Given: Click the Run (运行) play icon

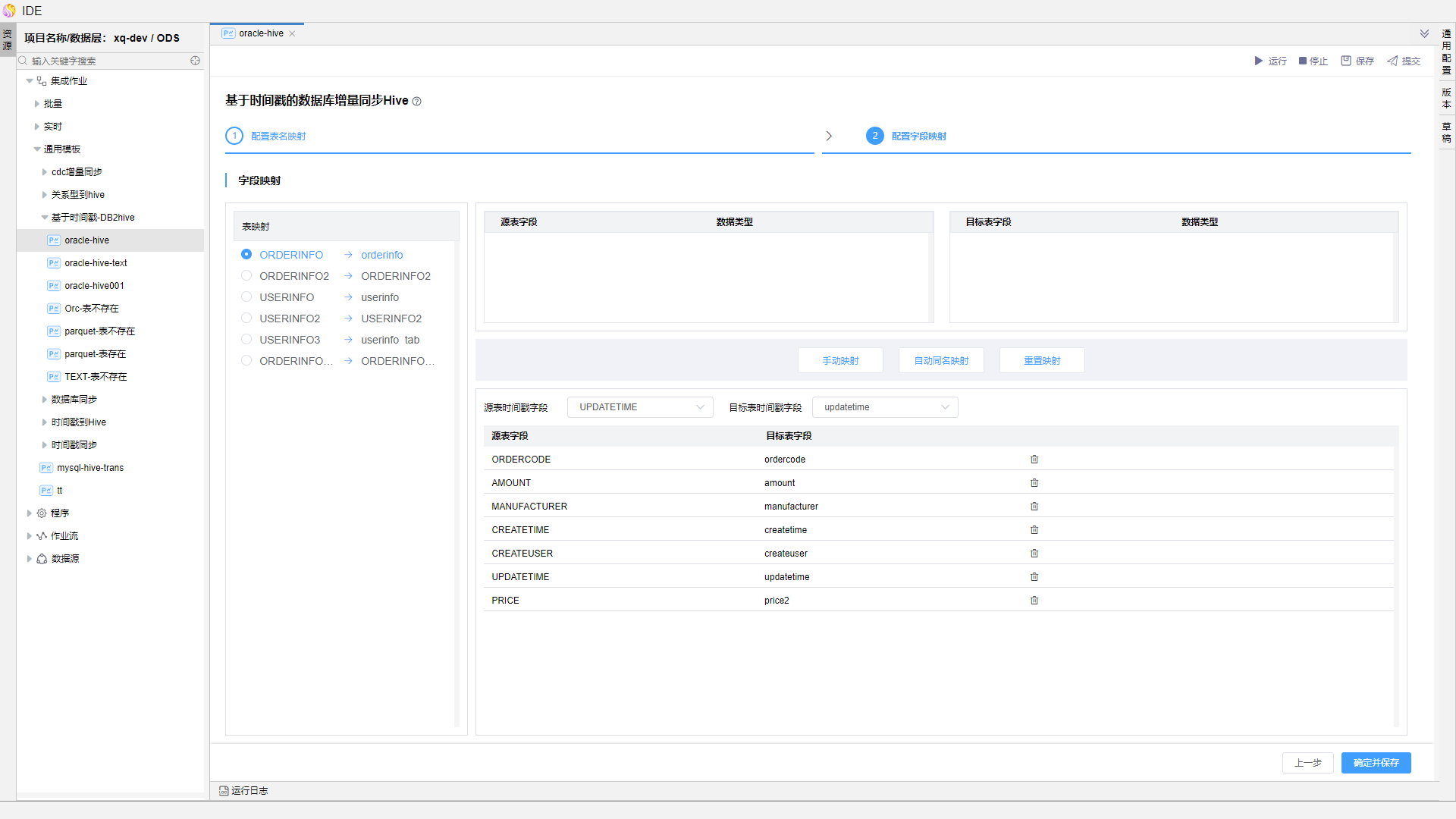Looking at the screenshot, I should click(1259, 61).
